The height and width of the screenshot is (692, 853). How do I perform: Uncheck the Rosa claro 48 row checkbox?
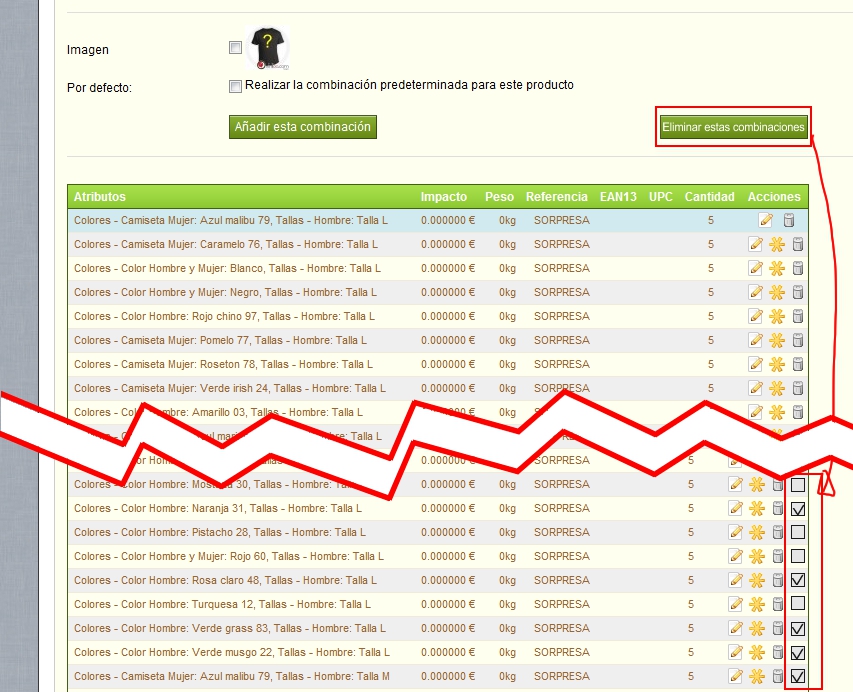[x=798, y=580]
